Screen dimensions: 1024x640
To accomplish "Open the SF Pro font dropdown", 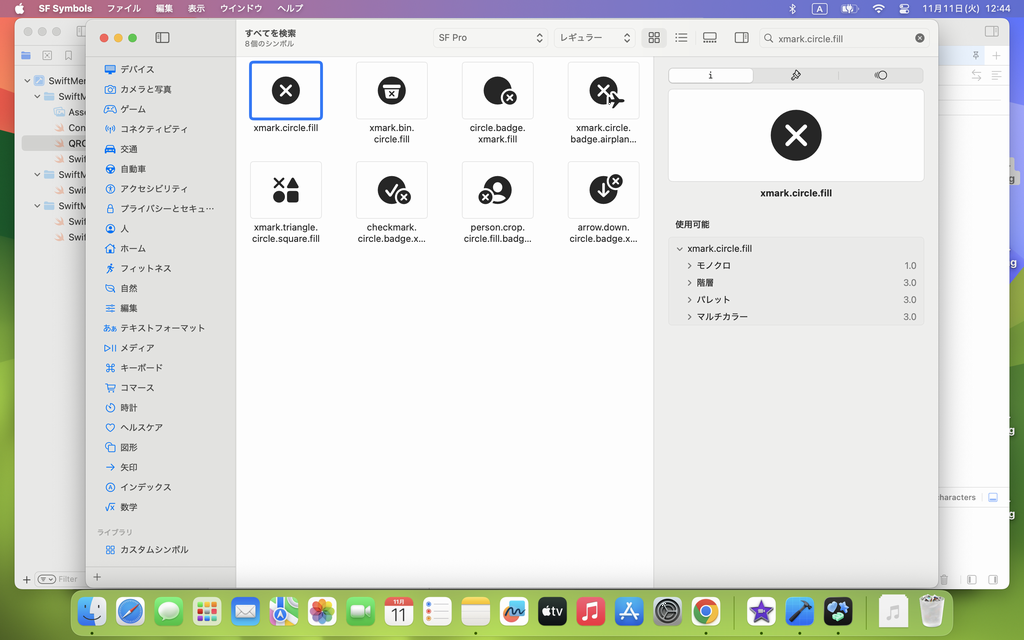I will point(490,38).
